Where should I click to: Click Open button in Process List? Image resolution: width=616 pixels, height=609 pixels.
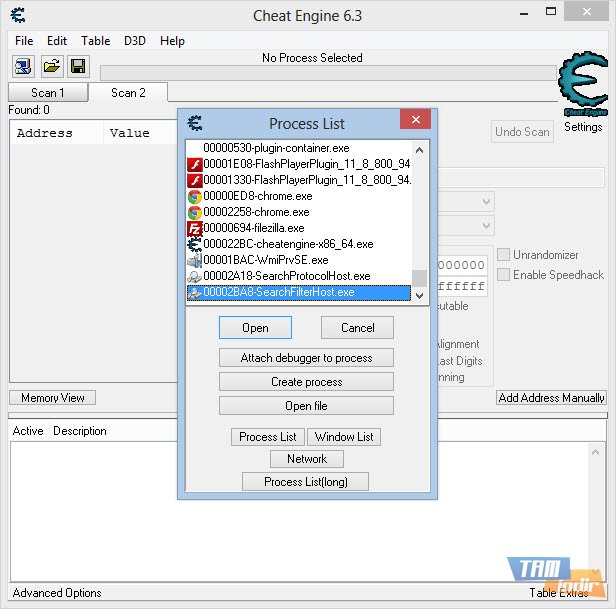click(x=255, y=328)
